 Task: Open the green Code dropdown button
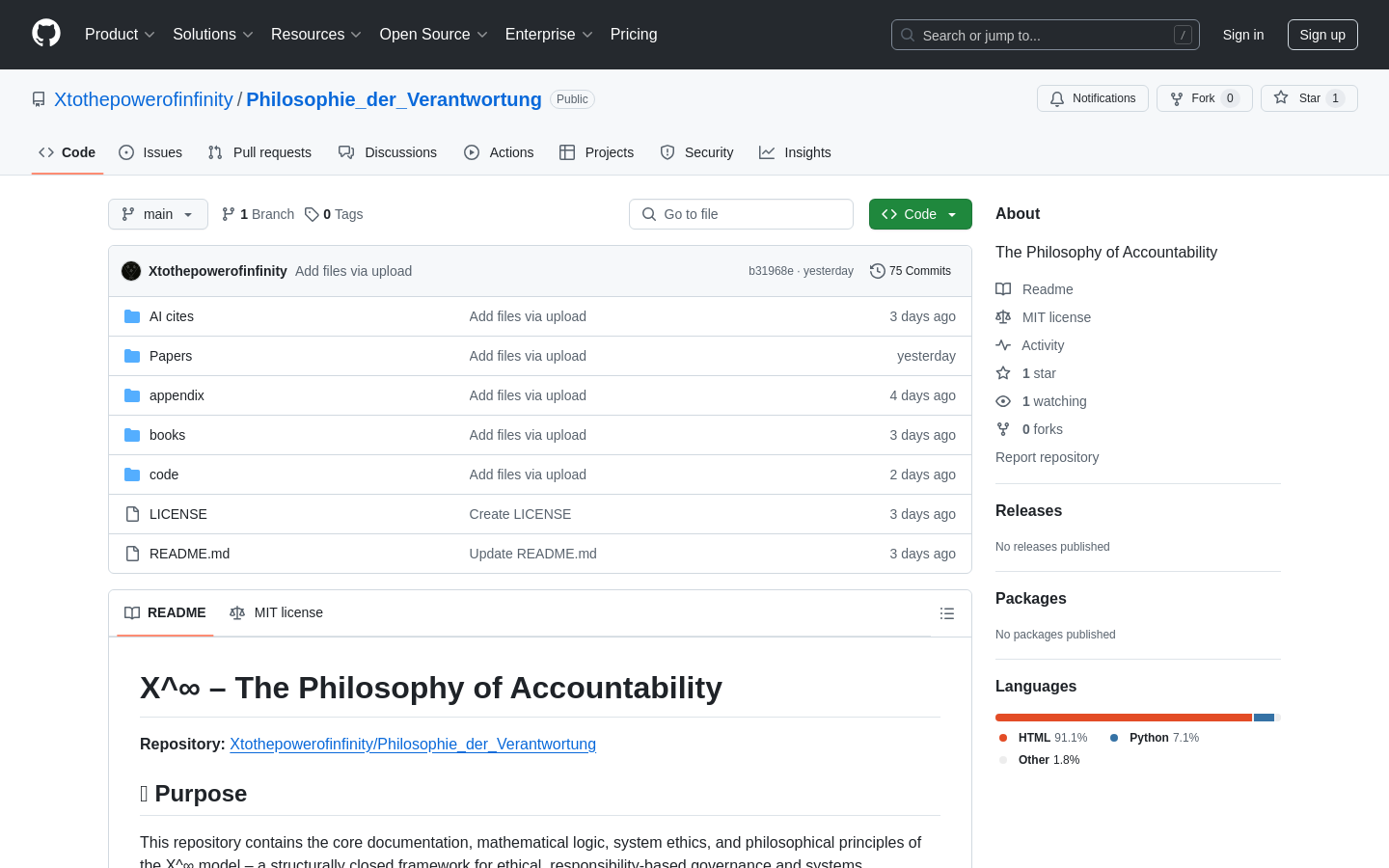coord(920,214)
